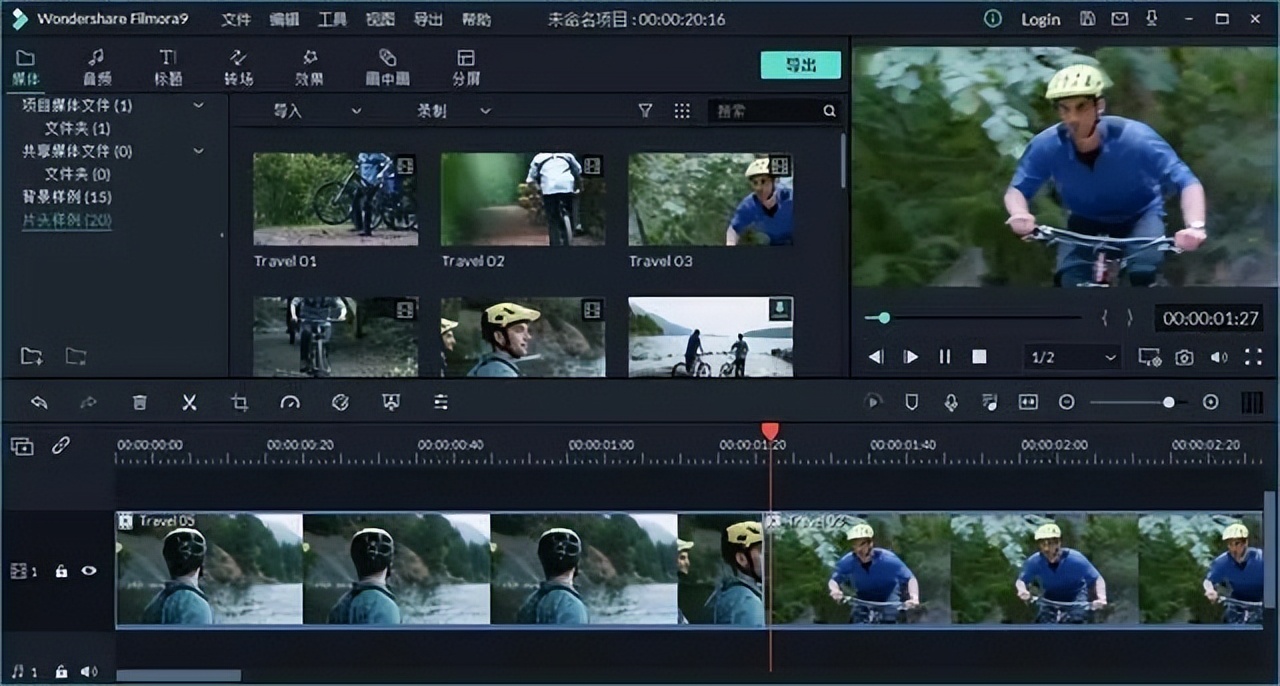This screenshot has width=1280, height=686.
Task: Select the split scissors tool
Action: [189, 402]
